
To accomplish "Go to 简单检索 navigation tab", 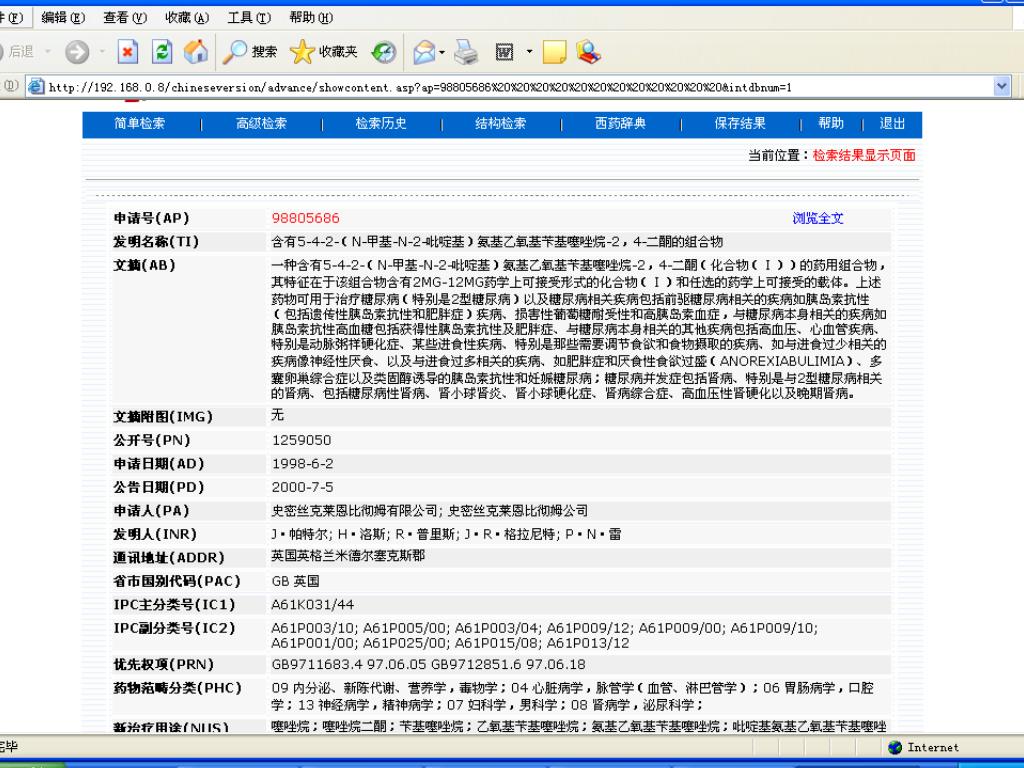I will [x=140, y=123].
